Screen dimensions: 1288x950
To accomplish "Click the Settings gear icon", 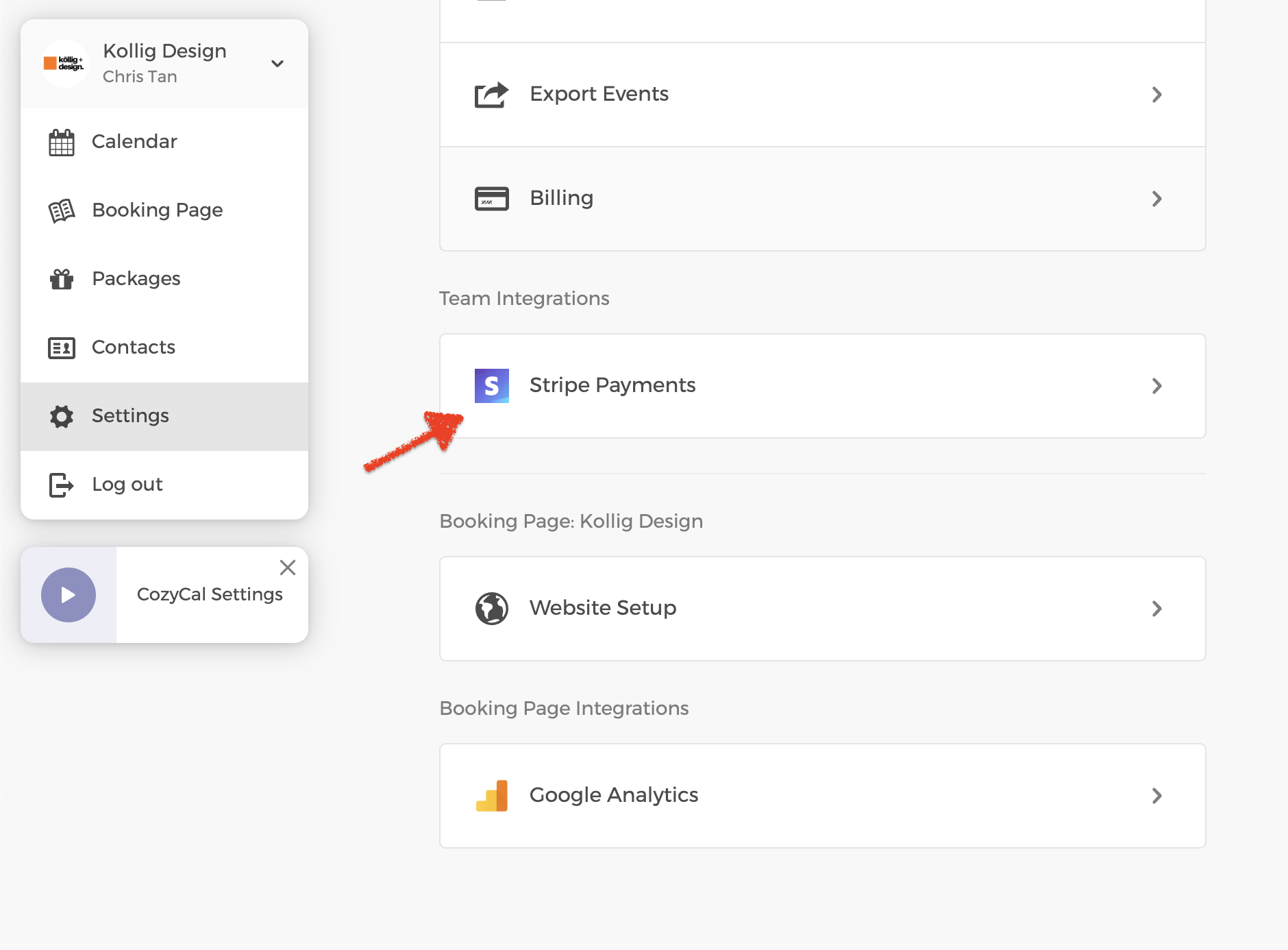I will (62, 416).
